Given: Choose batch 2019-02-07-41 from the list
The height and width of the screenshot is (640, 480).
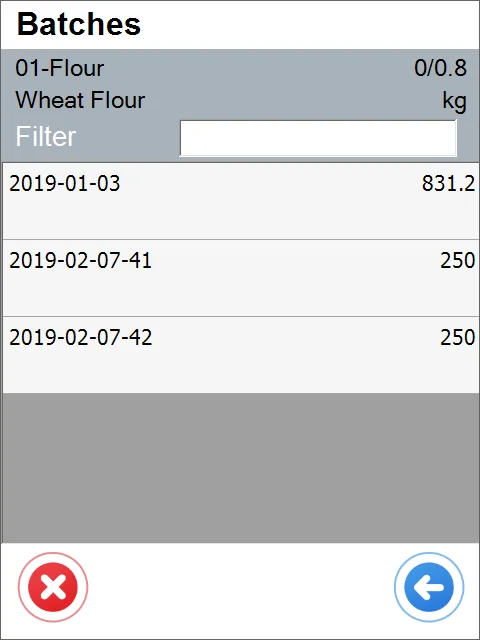Looking at the screenshot, I should coord(241,278).
